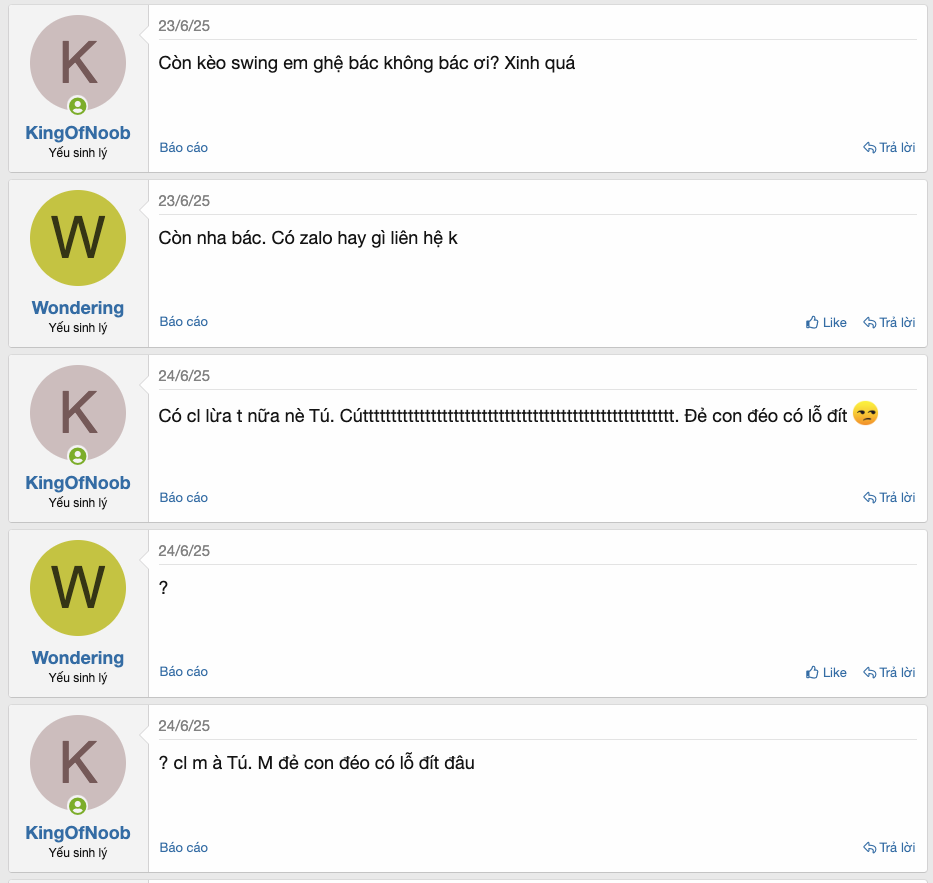This screenshot has height=883, width=933.
Task: Report the first post via Báo cáo
Action: pos(183,148)
